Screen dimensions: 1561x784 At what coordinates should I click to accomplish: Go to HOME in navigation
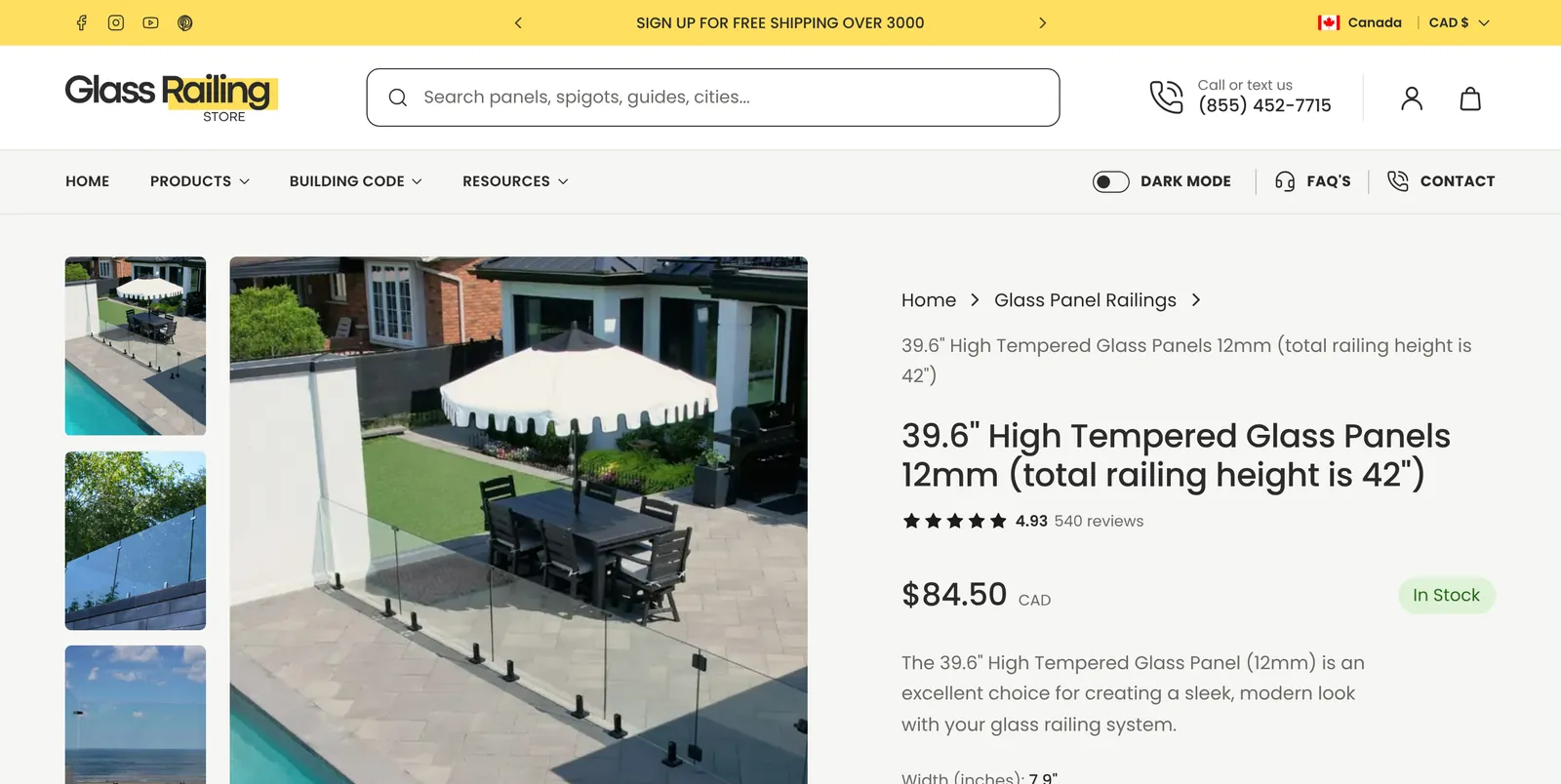click(88, 181)
